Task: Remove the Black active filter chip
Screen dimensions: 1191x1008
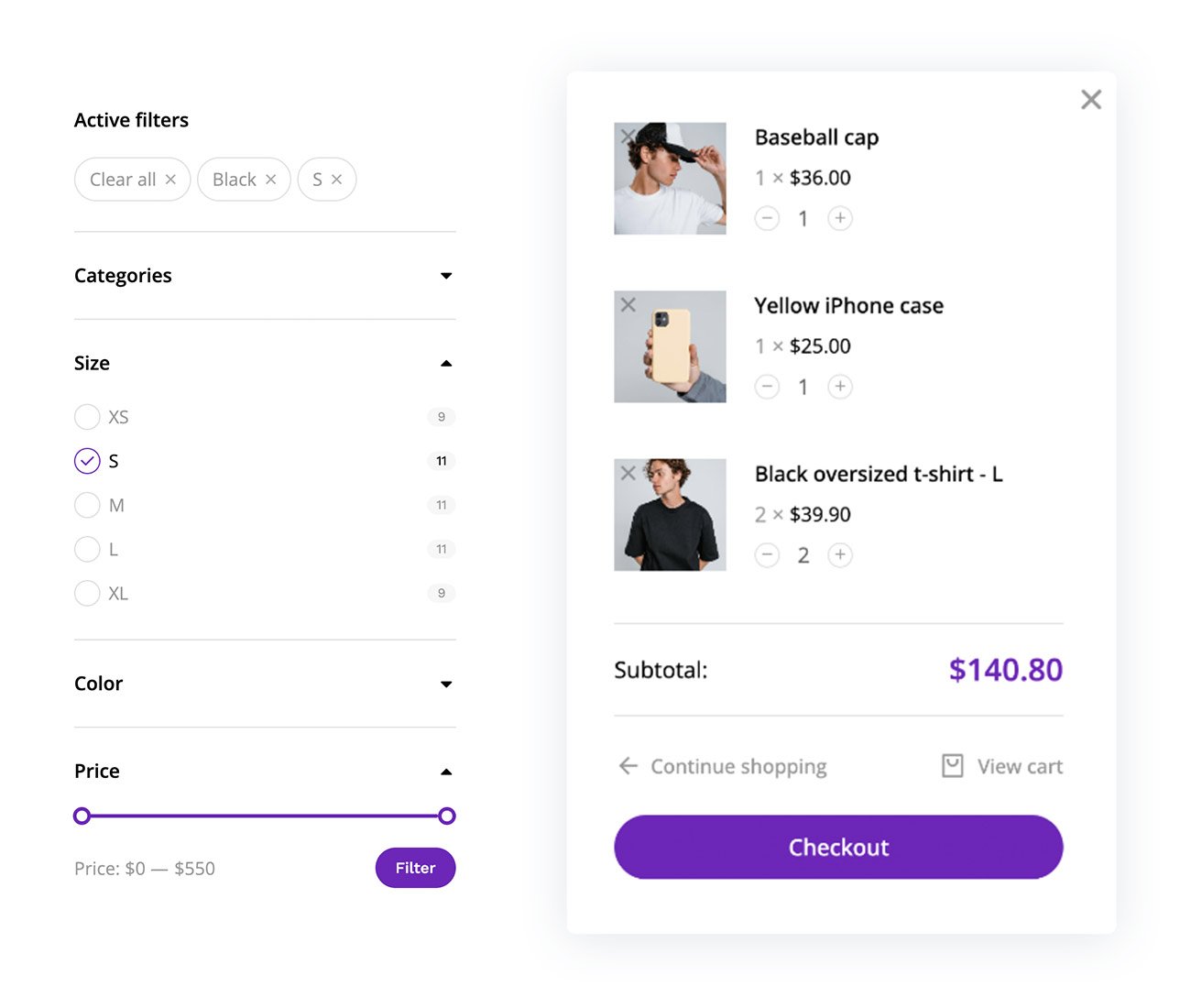Action: point(271,180)
